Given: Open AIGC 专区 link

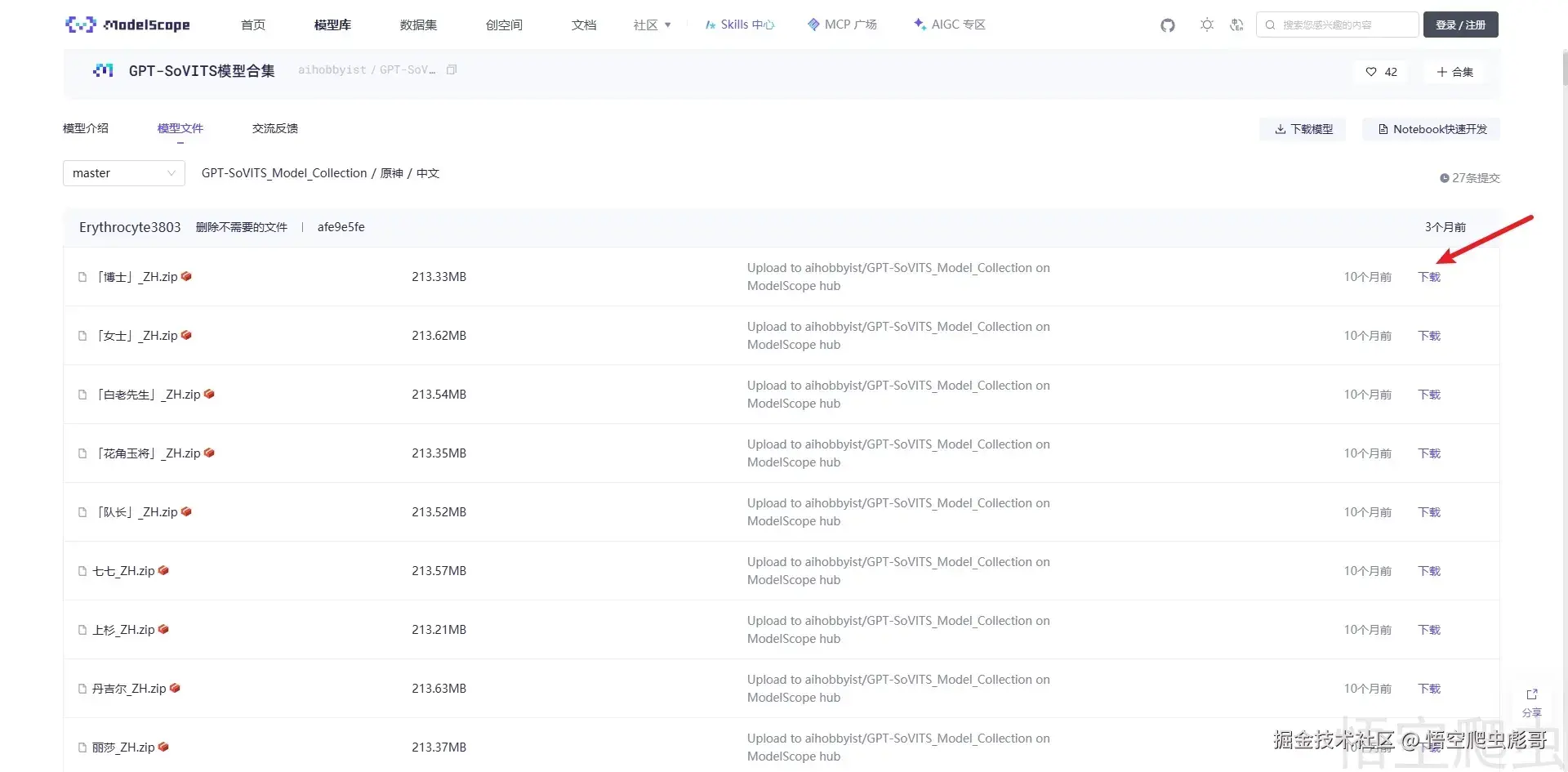Looking at the screenshot, I should point(950,25).
